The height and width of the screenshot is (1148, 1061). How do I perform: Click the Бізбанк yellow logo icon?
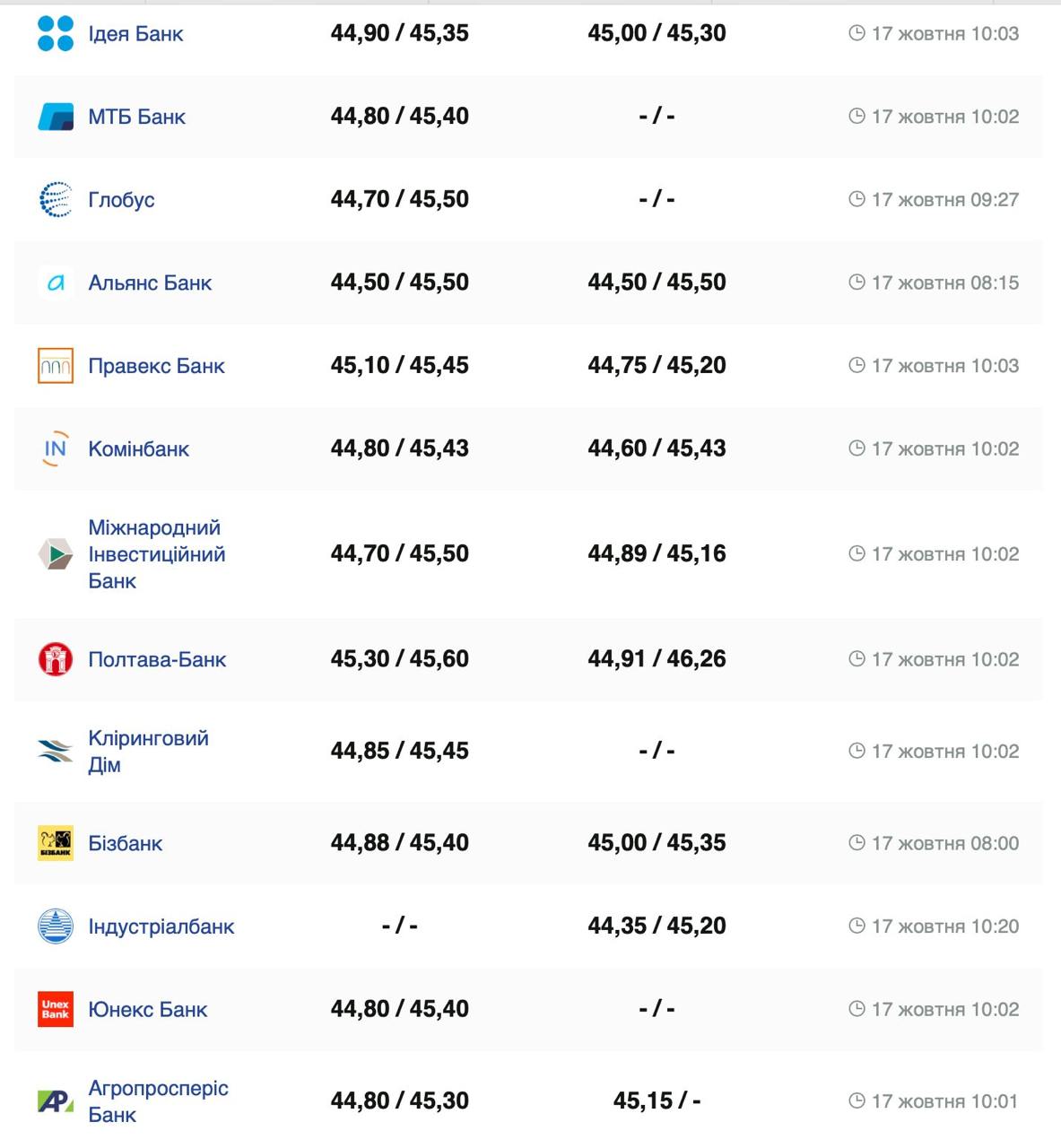pos(56,843)
